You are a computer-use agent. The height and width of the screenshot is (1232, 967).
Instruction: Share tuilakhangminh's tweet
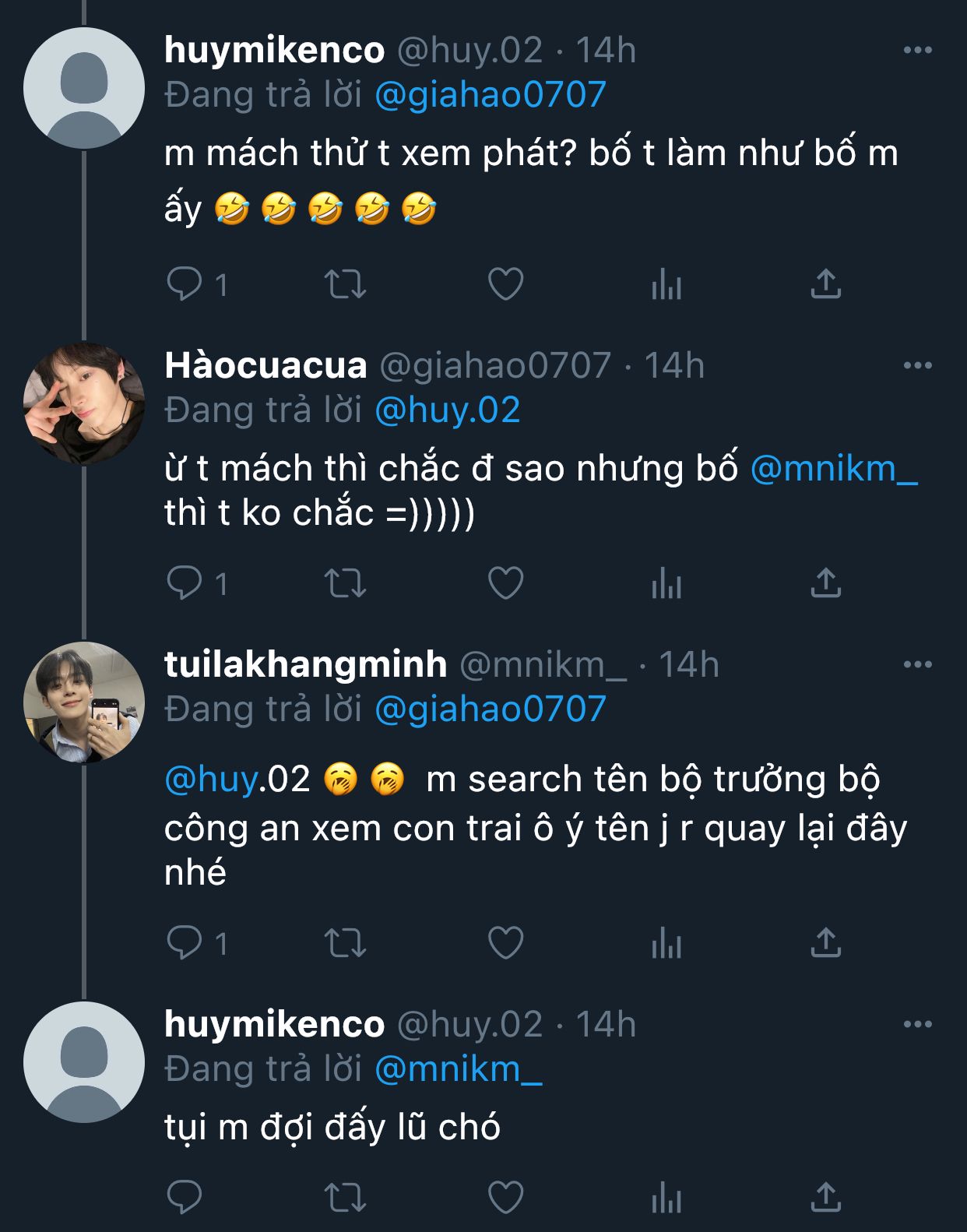point(825,943)
